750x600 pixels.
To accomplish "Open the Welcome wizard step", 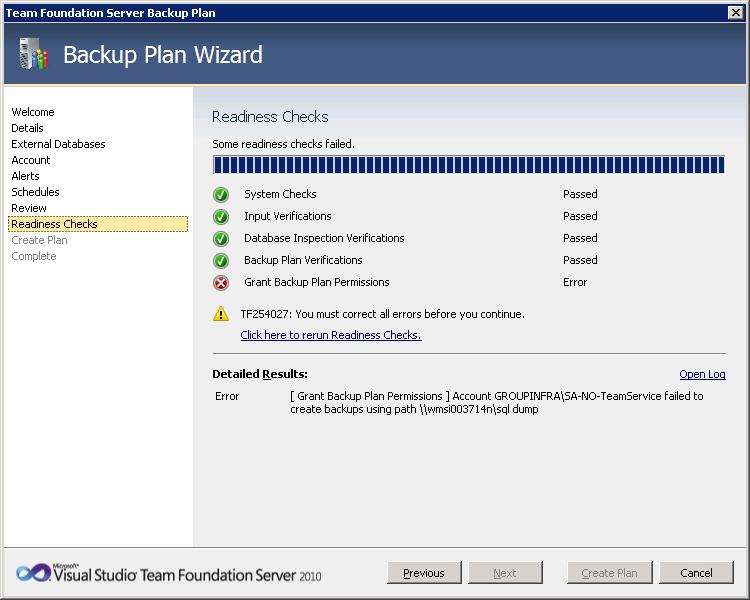I will tap(33, 112).
